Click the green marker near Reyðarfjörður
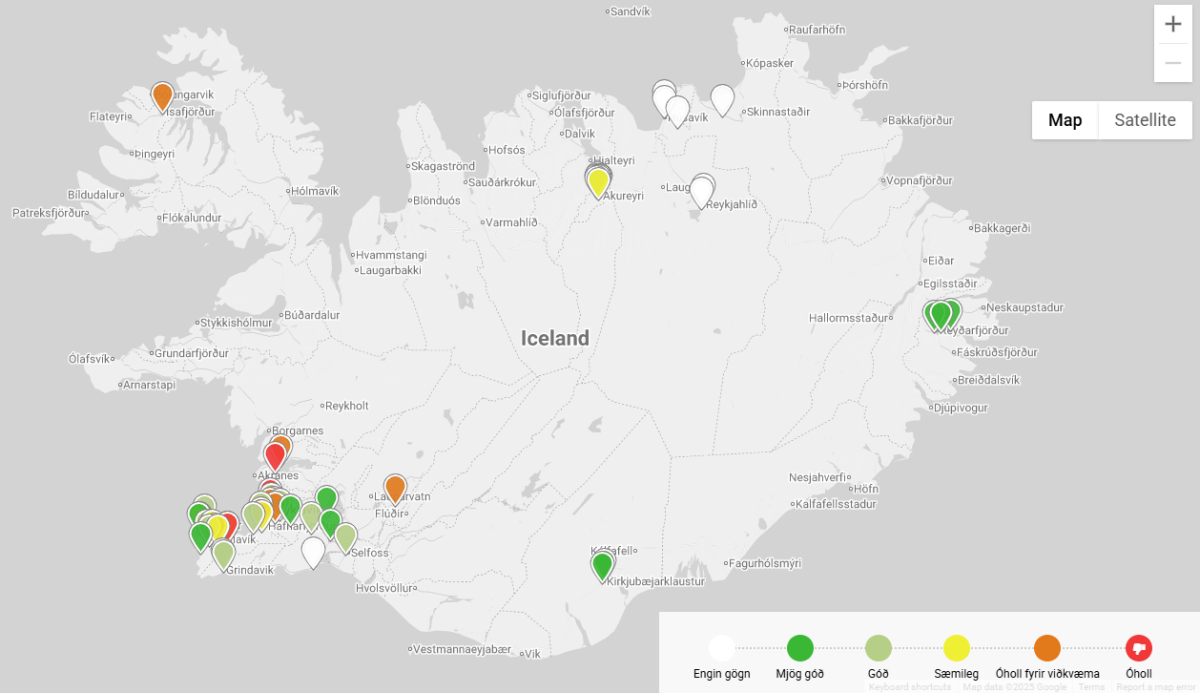The image size is (1200, 693). 940,315
